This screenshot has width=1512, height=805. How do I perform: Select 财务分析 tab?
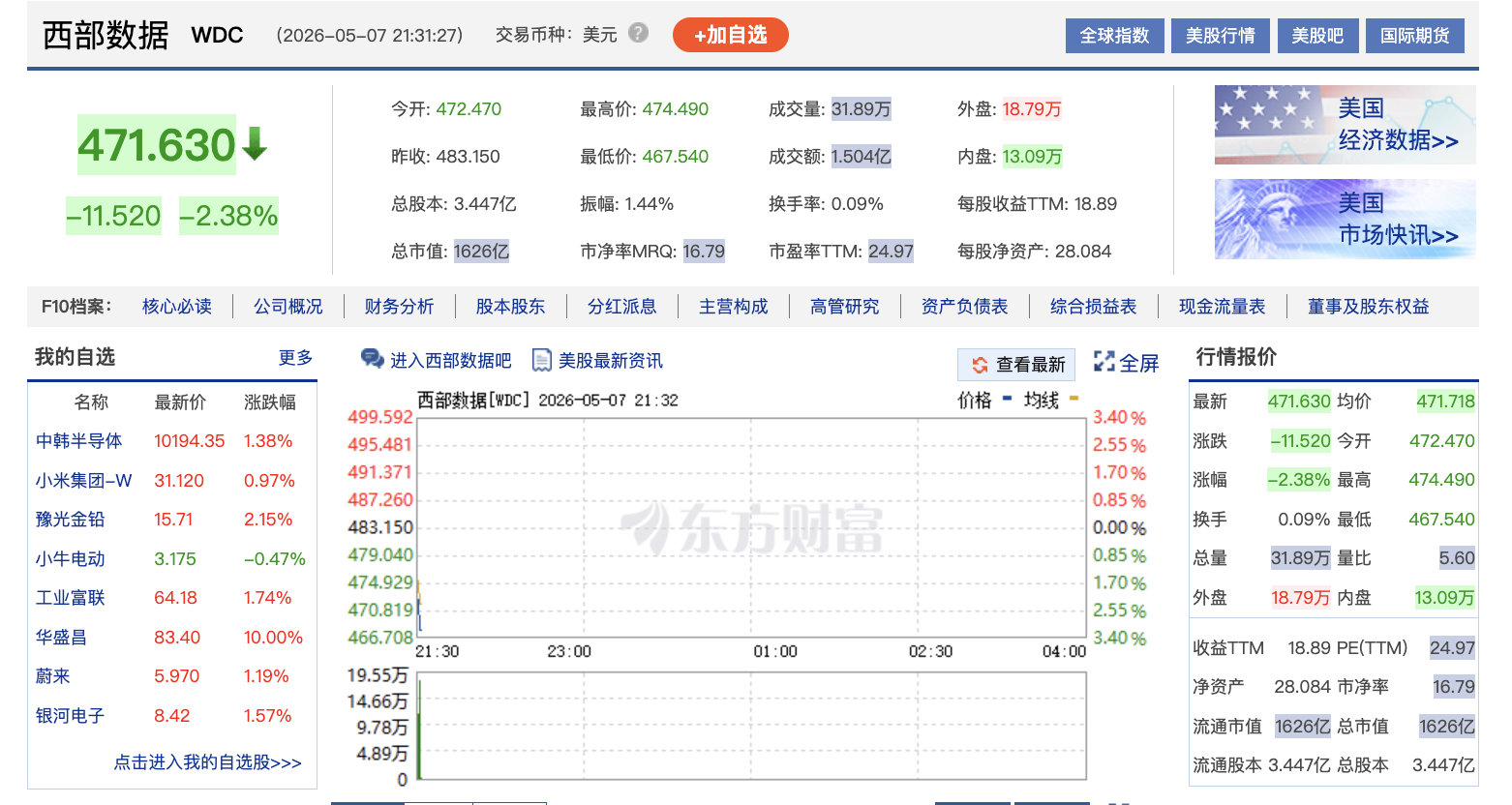tap(400, 307)
